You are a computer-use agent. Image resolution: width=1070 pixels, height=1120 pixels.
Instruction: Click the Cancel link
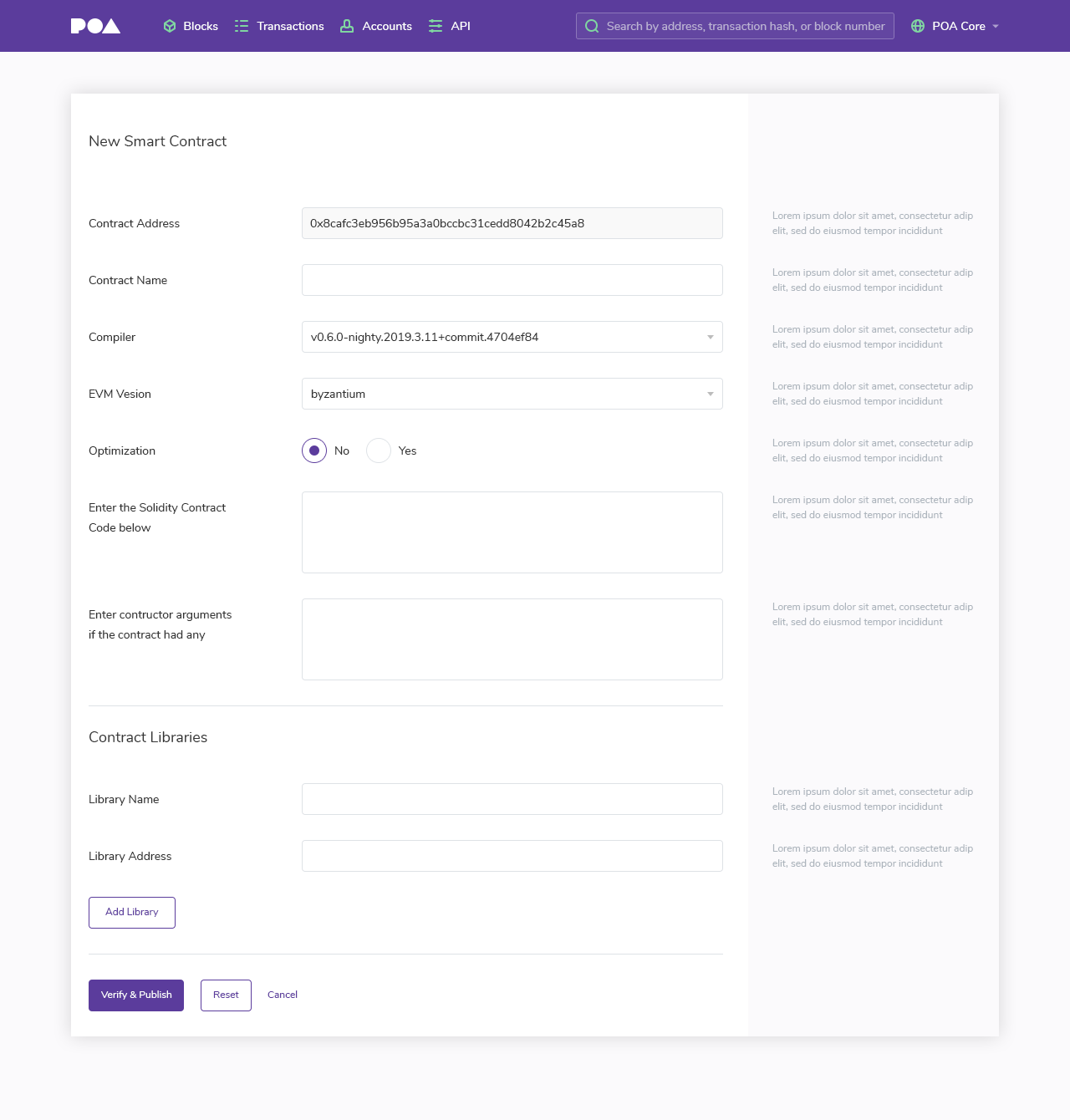coord(283,995)
